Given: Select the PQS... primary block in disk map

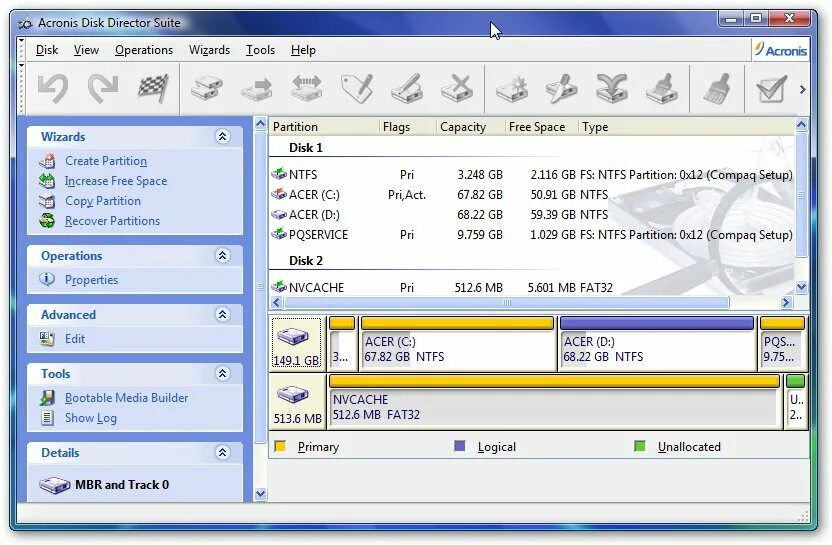Looking at the screenshot, I should [782, 343].
